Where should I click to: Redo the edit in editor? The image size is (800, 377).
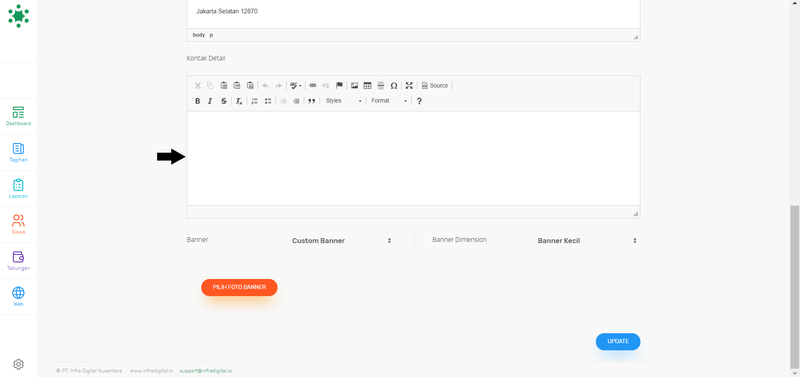click(x=279, y=86)
